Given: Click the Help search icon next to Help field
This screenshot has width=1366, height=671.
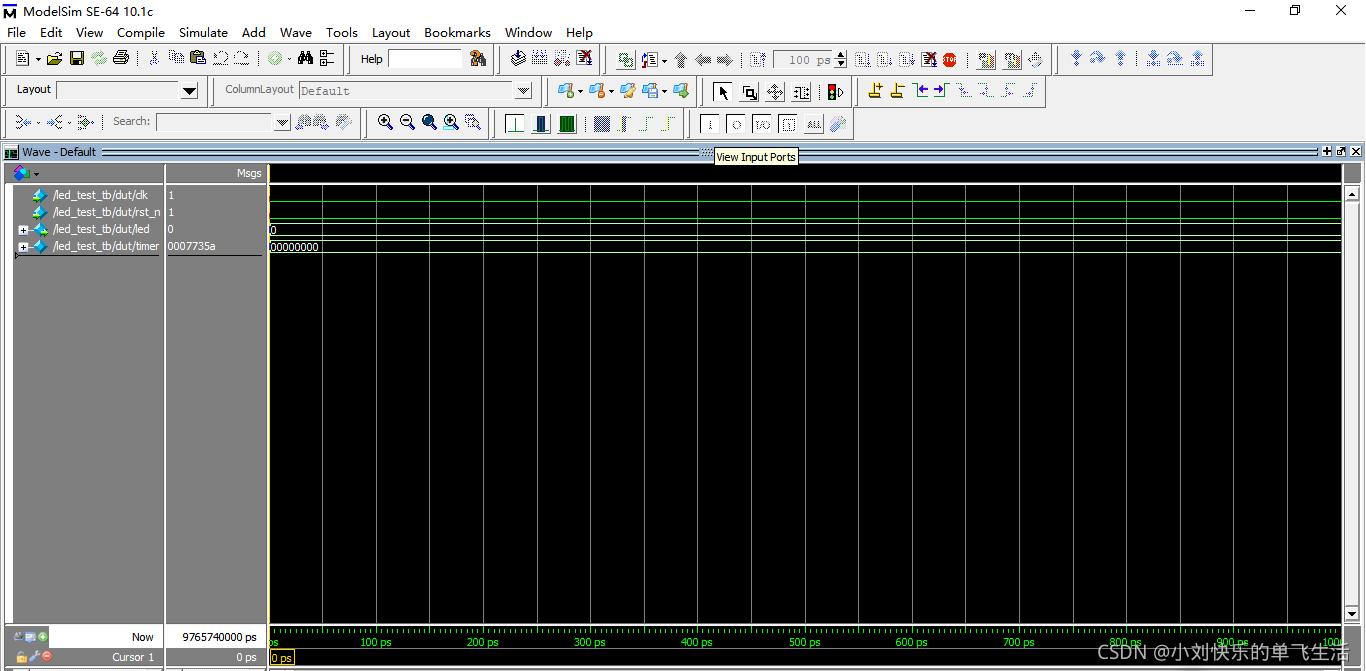Looking at the screenshot, I should click(x=477, y=59).
